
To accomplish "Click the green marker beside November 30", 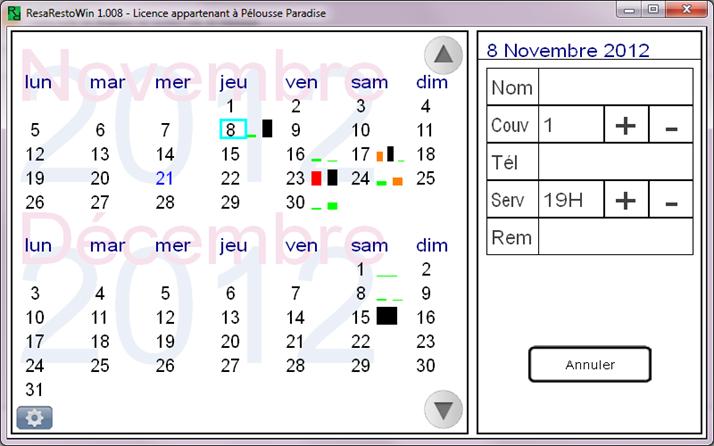I will pos(333,206).
